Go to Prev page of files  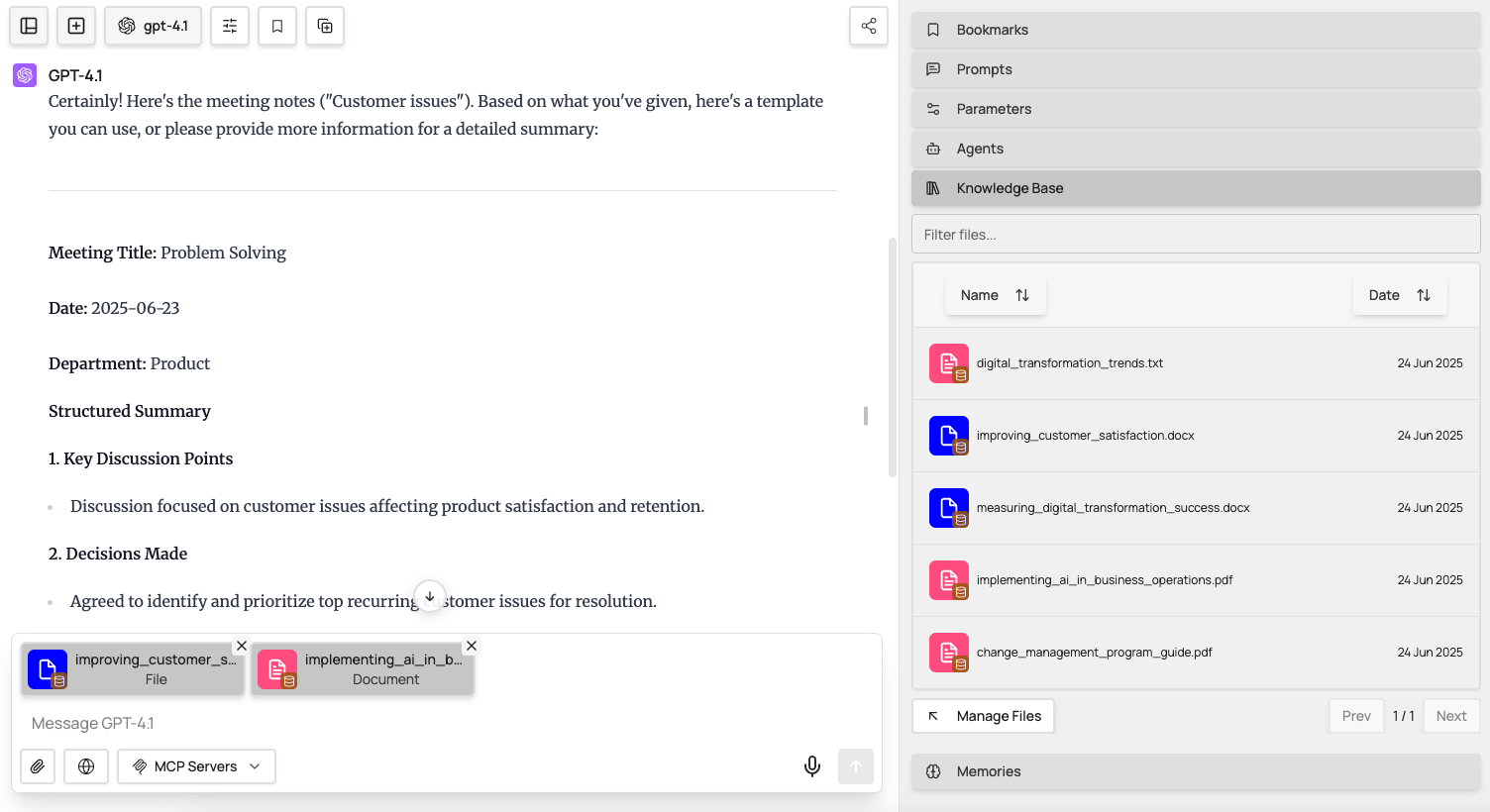(1356, 716)
